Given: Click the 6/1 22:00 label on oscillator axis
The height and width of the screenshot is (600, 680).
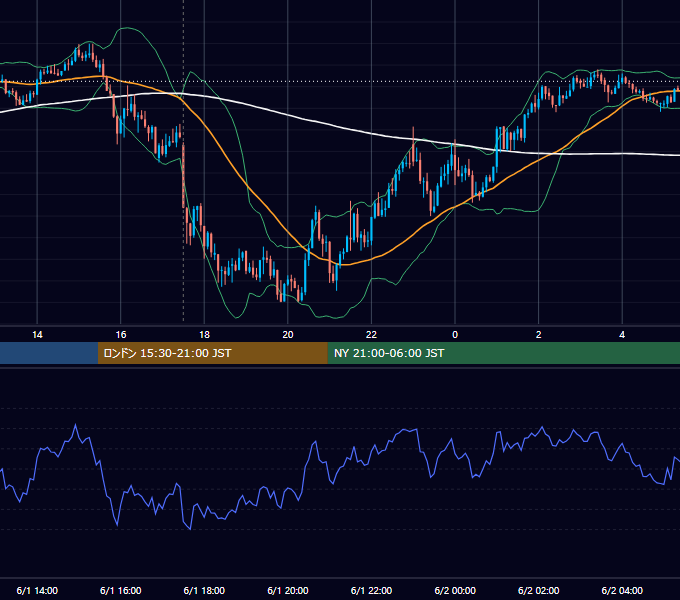Looking at the screenshot, I should (371, 590).
